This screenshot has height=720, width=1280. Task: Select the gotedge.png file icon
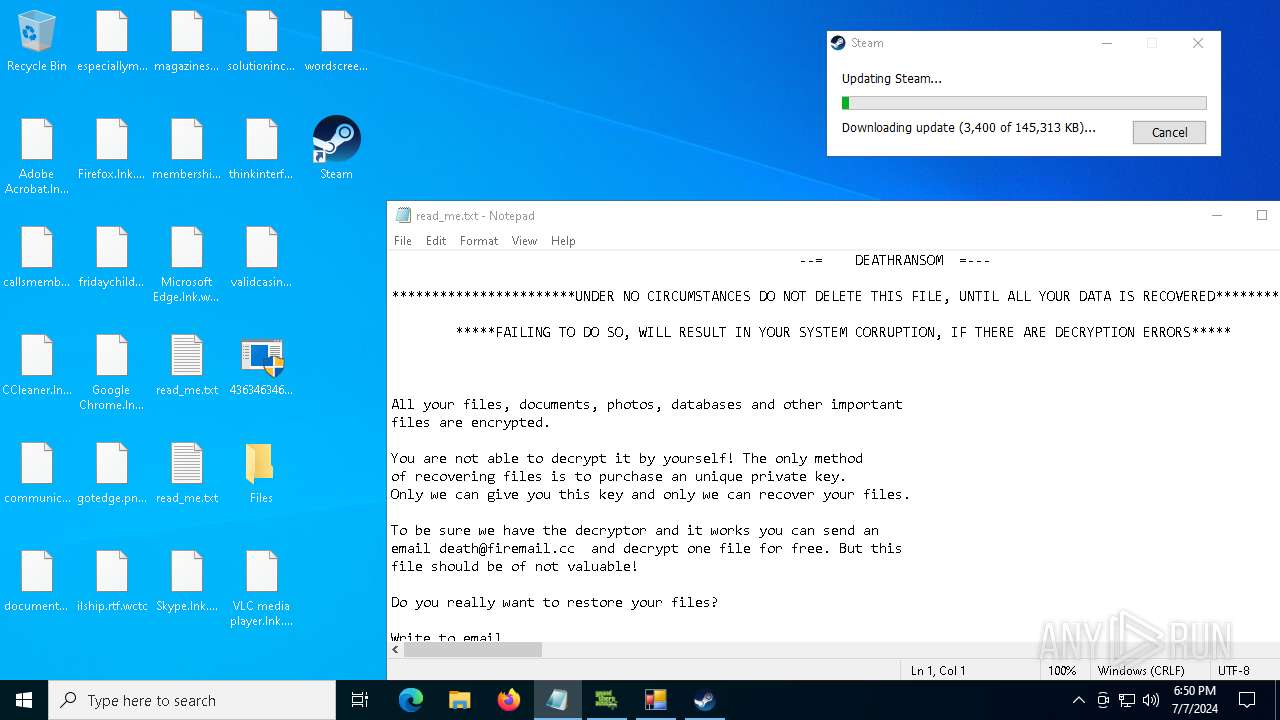112,473
